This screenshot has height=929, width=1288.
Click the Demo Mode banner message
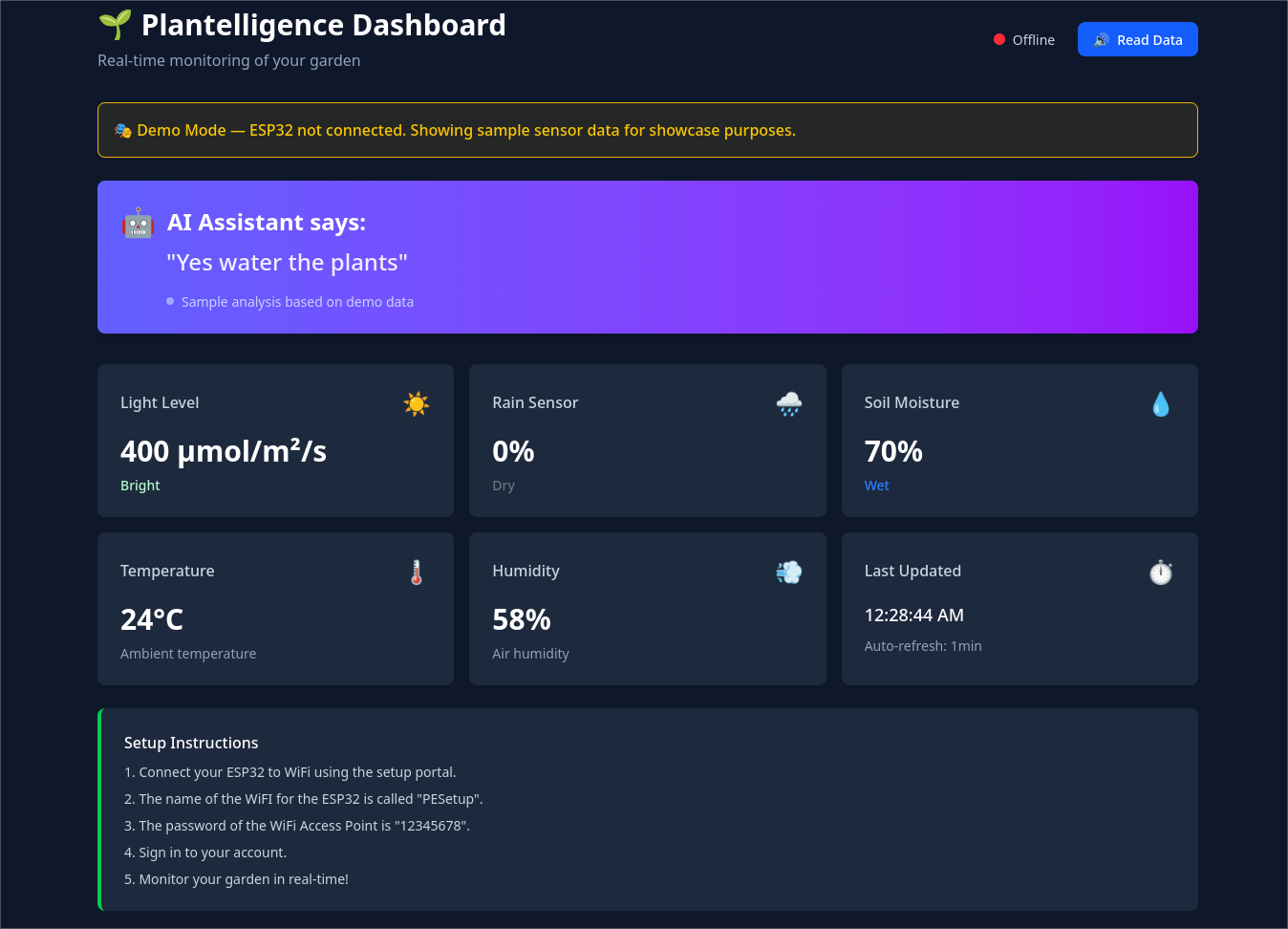click(x=466, y=130)
